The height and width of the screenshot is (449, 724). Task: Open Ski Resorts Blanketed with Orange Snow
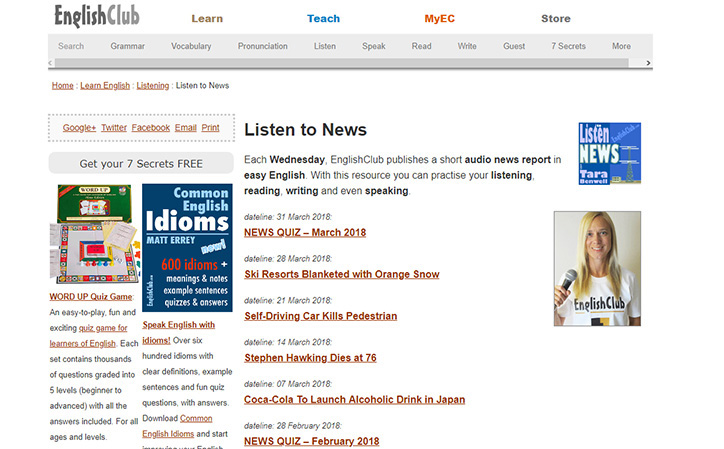[342, 274]
